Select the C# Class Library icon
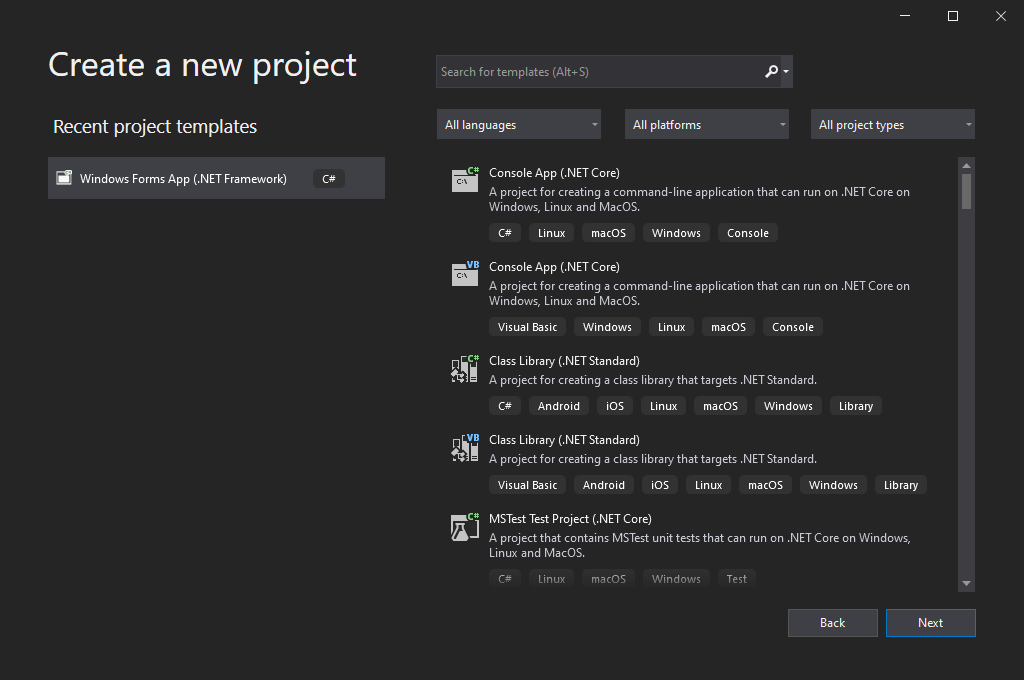1024x680 pixels. (x=465, y=369)
